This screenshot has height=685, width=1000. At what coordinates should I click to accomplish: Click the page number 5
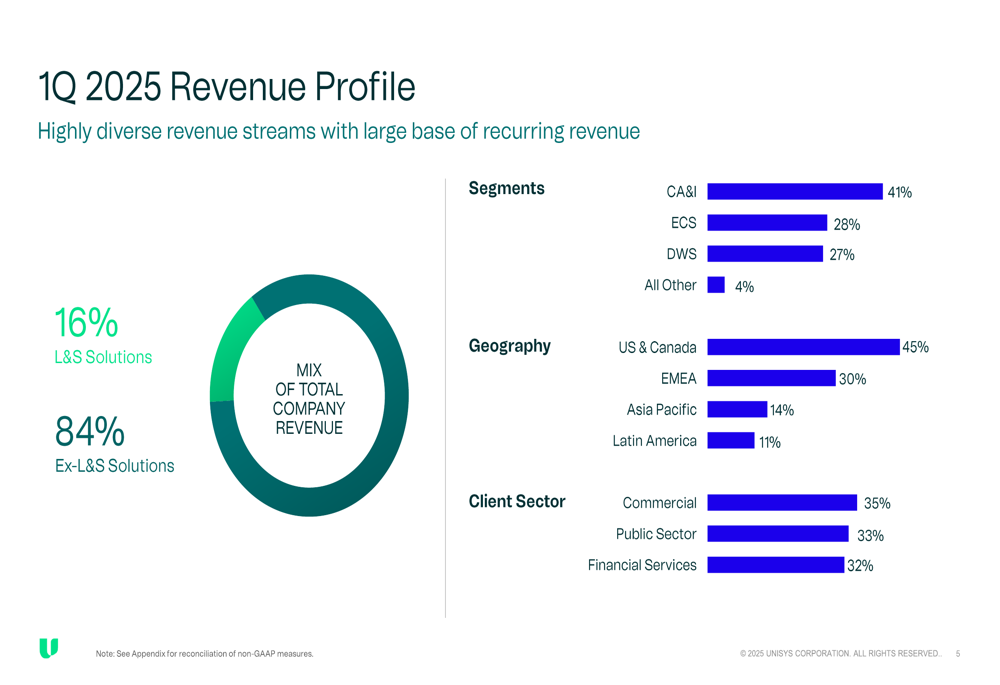[958, 654]
